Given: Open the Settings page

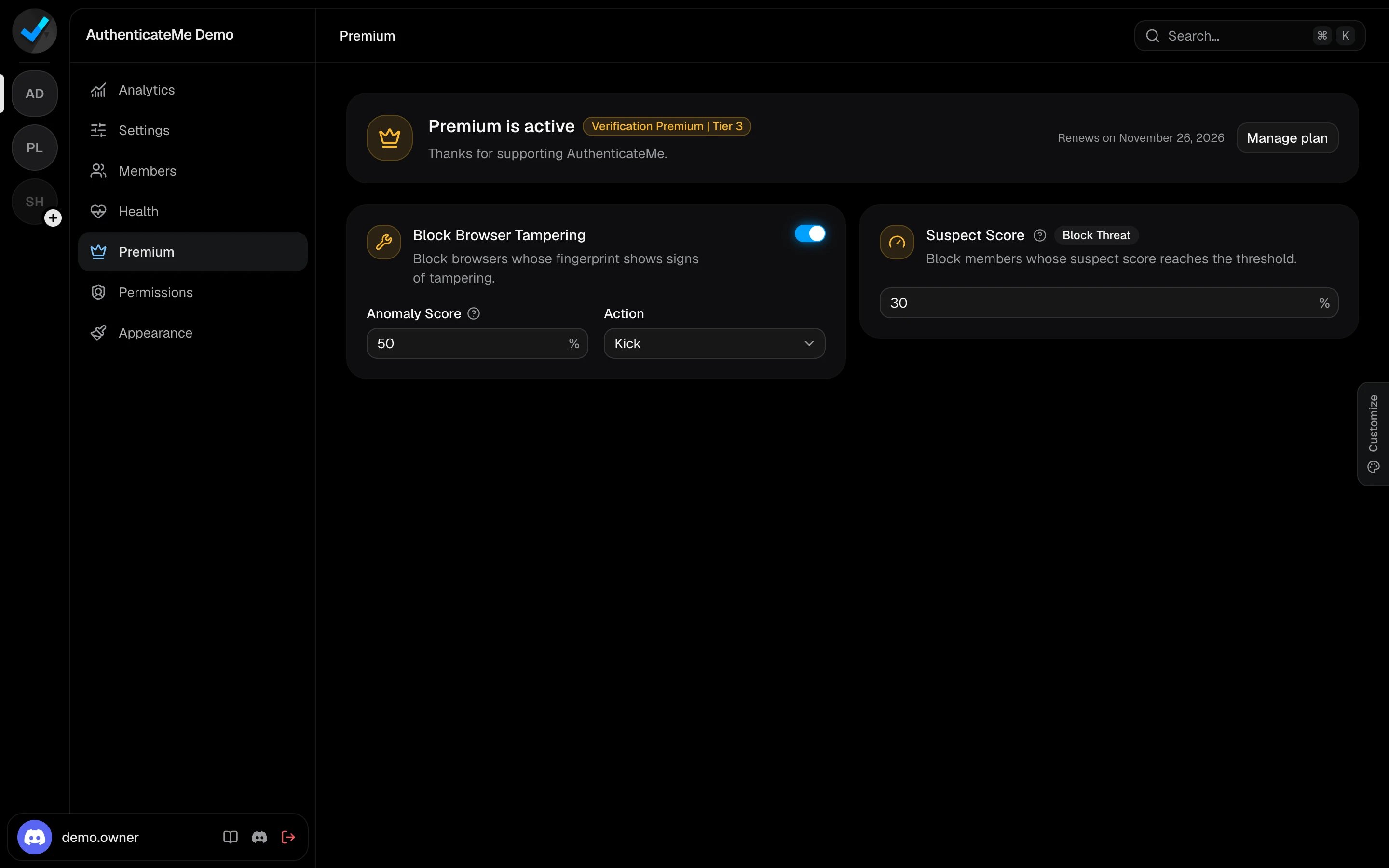Looking at the screenshot, I should point(193,130).
